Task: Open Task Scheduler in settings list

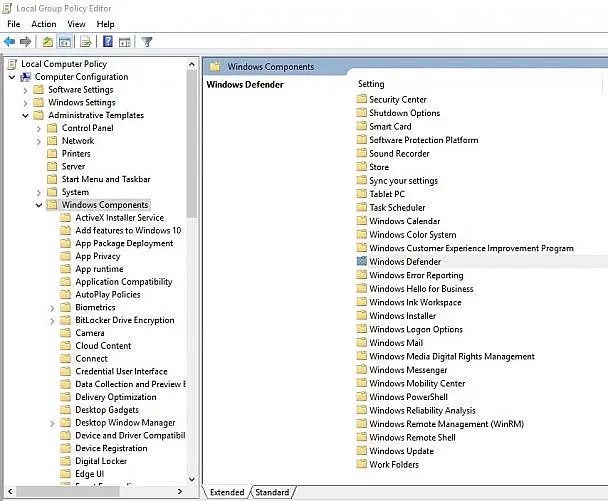Action: [x=397, y=207]
